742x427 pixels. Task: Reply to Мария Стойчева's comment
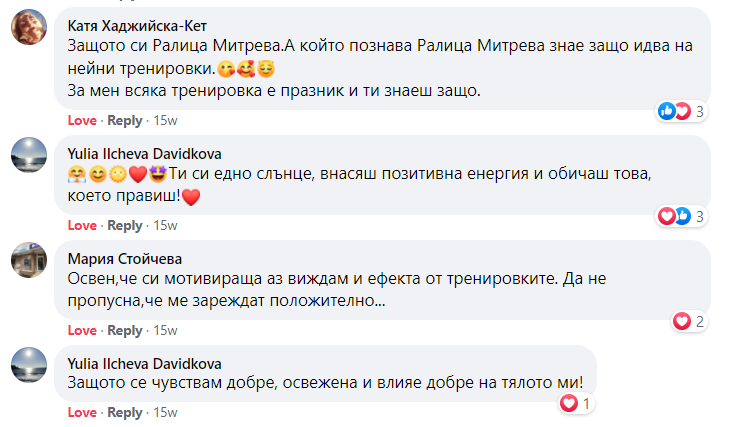(124, 330)
